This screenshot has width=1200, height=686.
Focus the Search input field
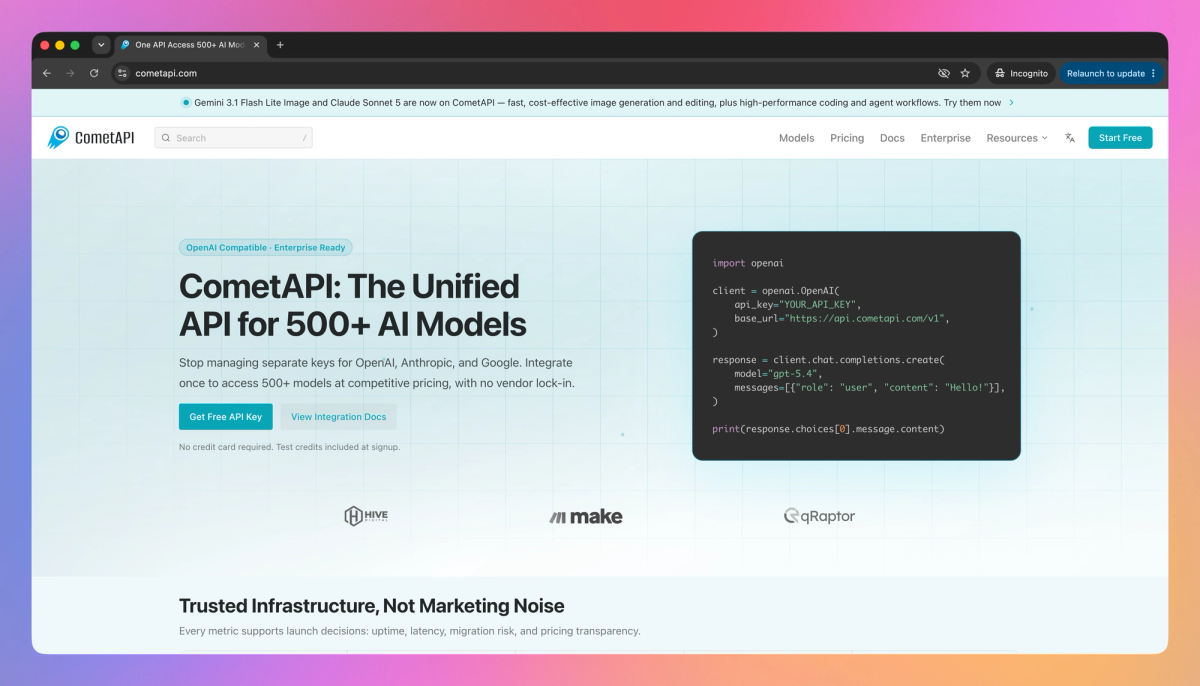(233, 138)
